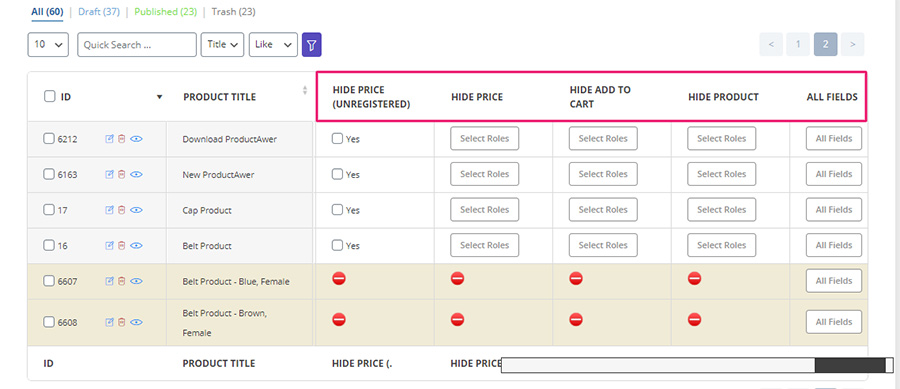
Task: Enable Yes for Cap Product unregistered price
Action: tap(338, 209)
